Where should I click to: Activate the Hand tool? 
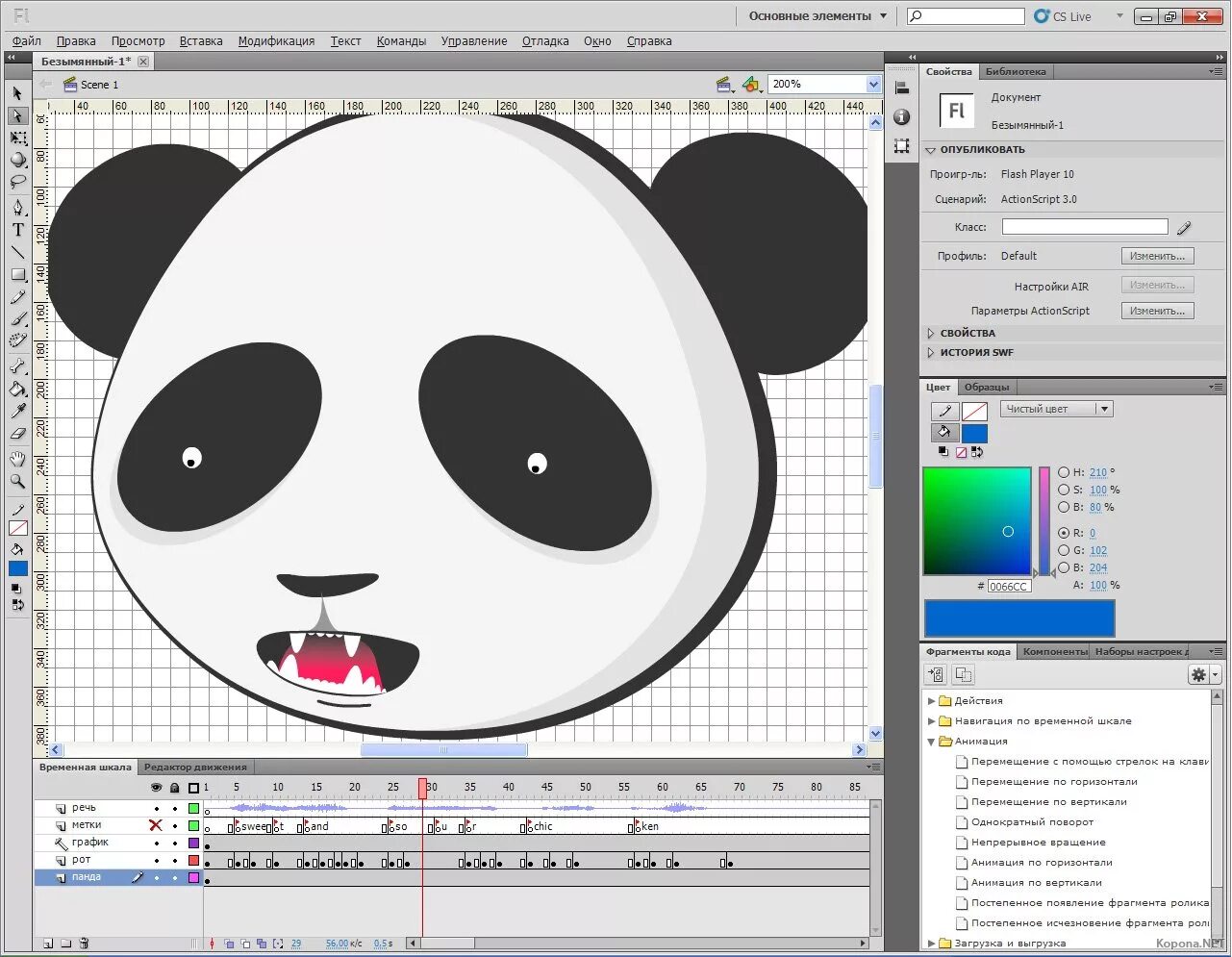pyautogui.click(x=17, y=459)
